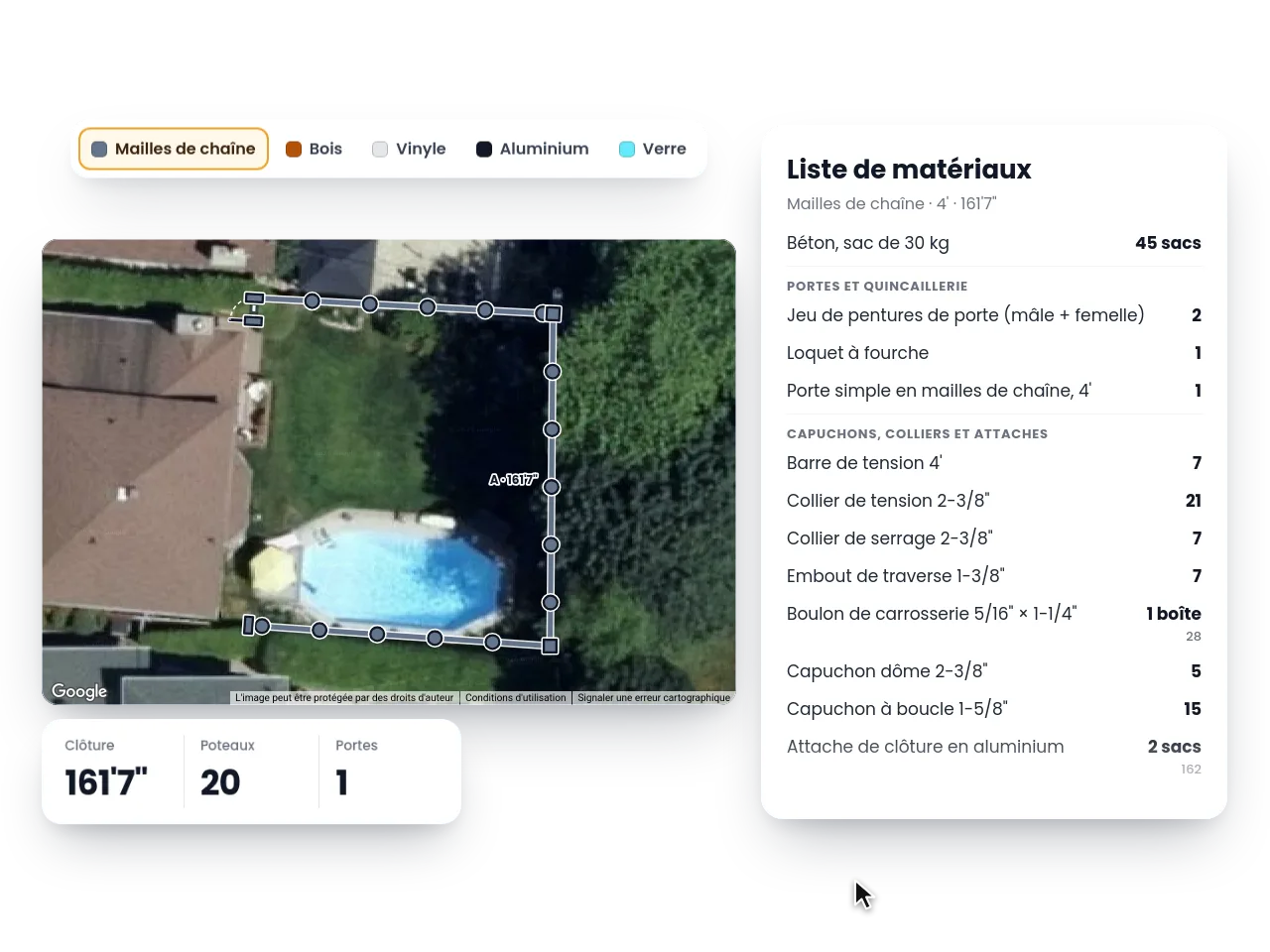Click the Mailles de chaîne · 4' · 161'7" subtitle

(891, 203)
